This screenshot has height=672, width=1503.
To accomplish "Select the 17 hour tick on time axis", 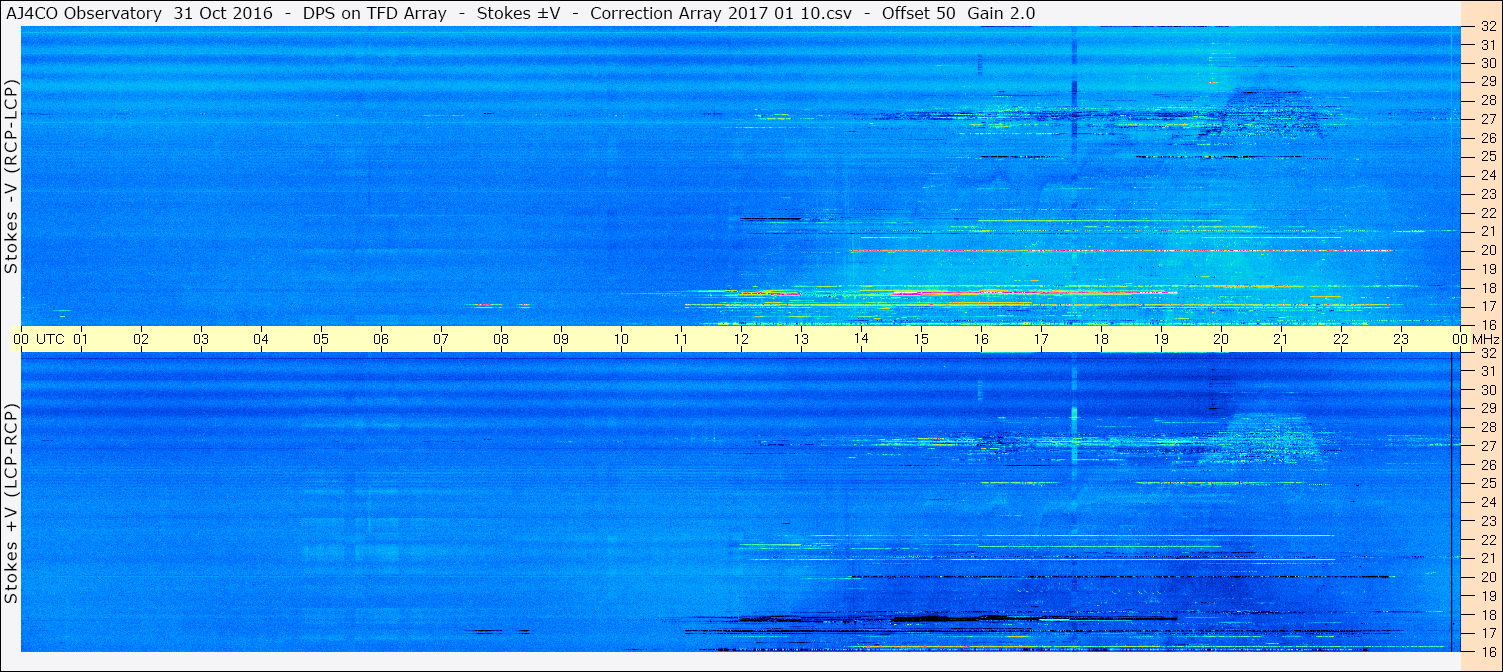I will click(1041, 339).
